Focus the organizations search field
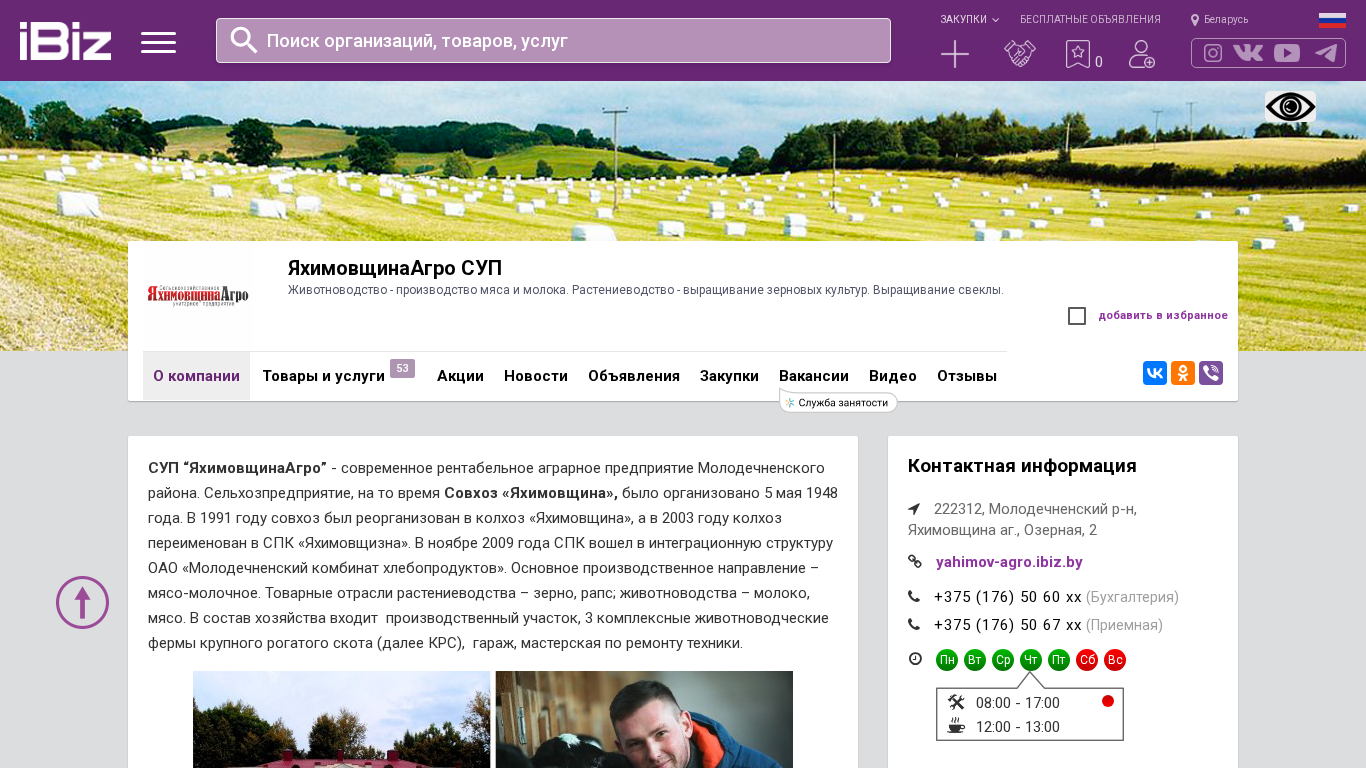The width and height of the screenshot is (1366, 768). [553, 41]
